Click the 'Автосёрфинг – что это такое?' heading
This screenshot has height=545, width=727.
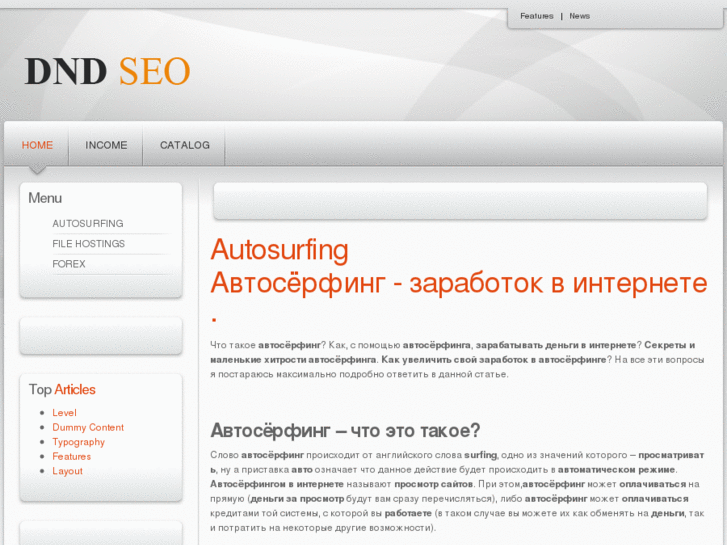[x=345, y=430]
